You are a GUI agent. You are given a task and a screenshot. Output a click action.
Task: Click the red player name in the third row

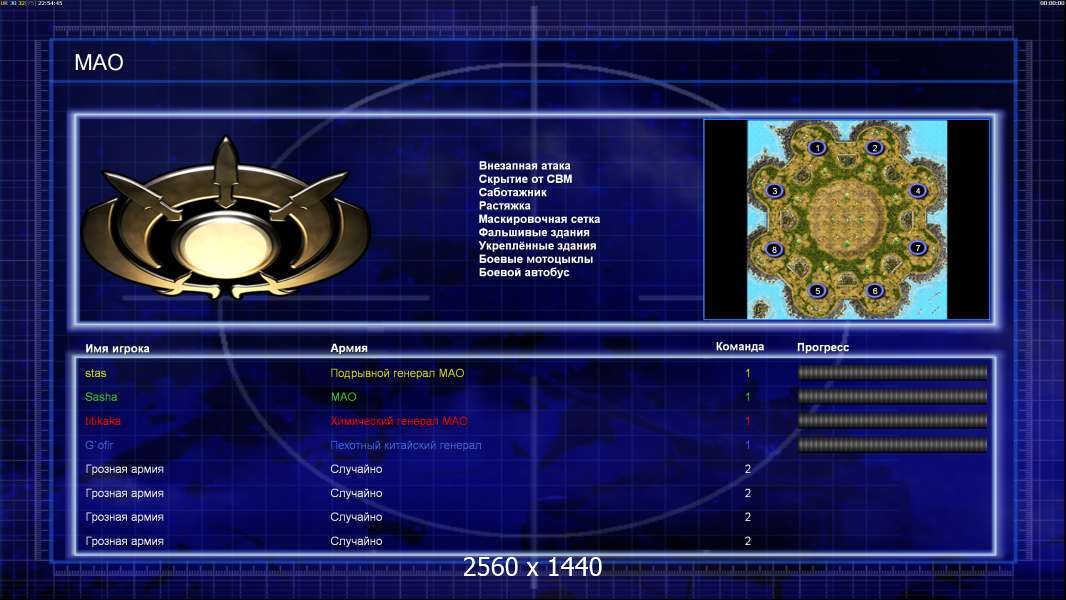pyautogui.click(x=103, y=421)
